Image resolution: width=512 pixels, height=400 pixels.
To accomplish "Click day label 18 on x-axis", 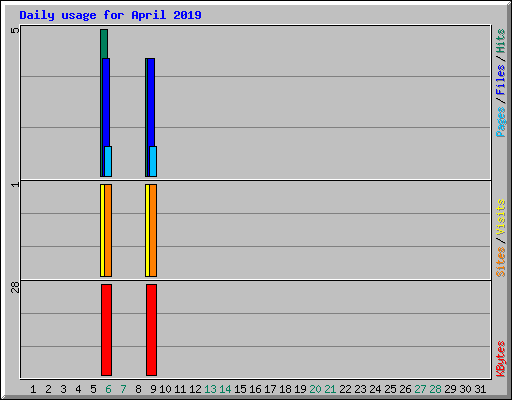I will pos(285,389).
